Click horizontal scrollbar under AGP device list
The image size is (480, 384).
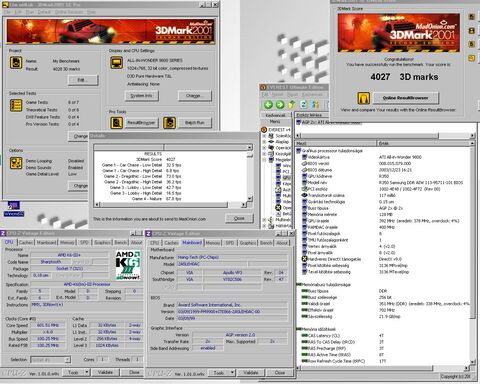385,136
